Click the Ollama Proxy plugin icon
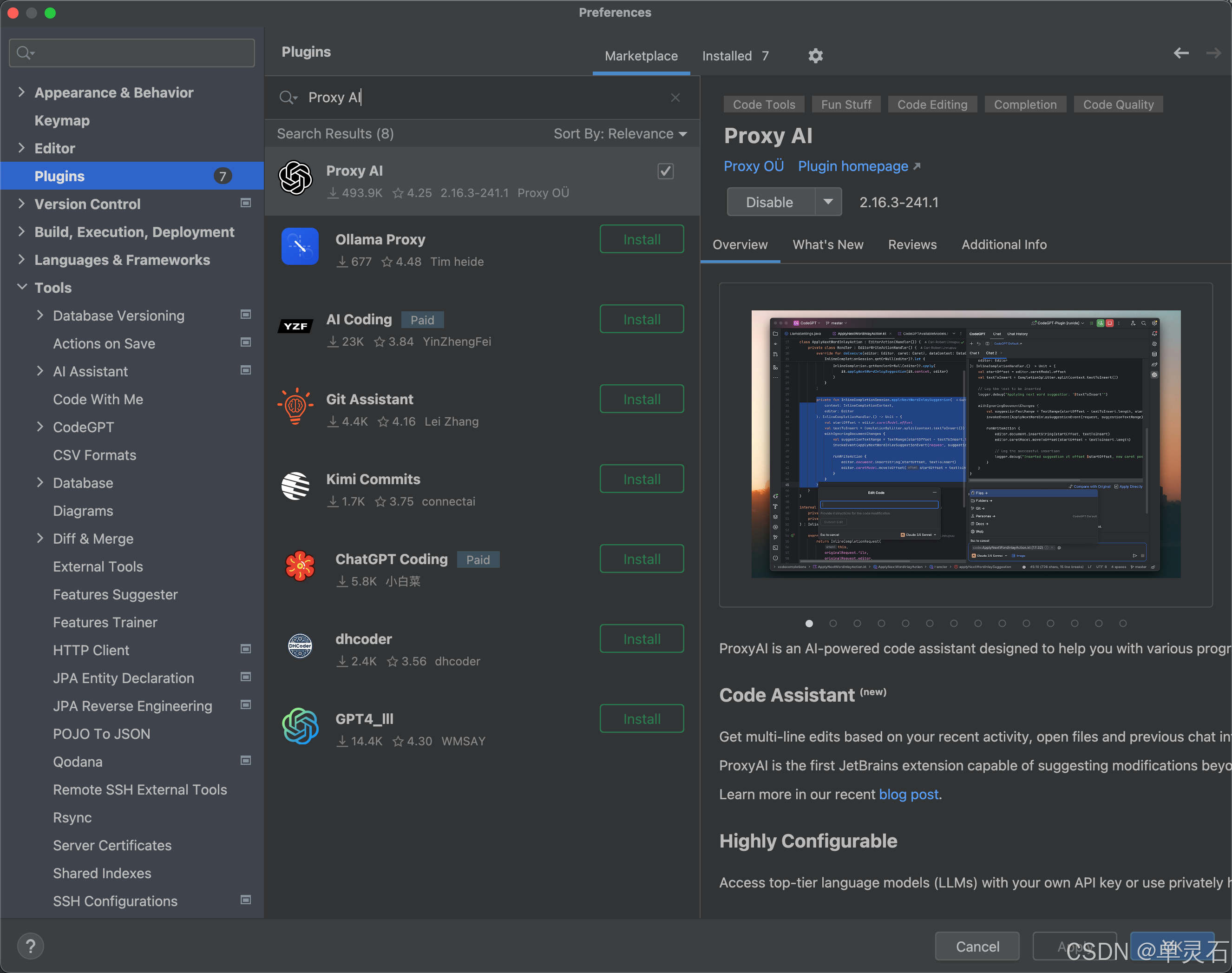 pos(300,247)
